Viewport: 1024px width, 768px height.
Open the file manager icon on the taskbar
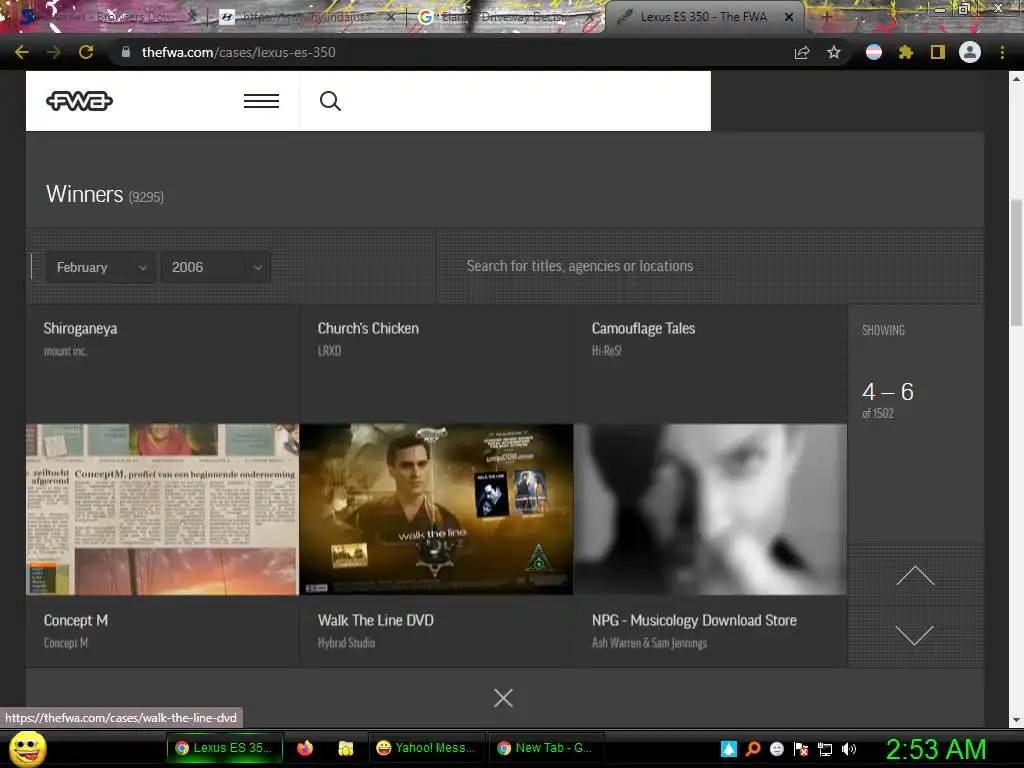345,748
